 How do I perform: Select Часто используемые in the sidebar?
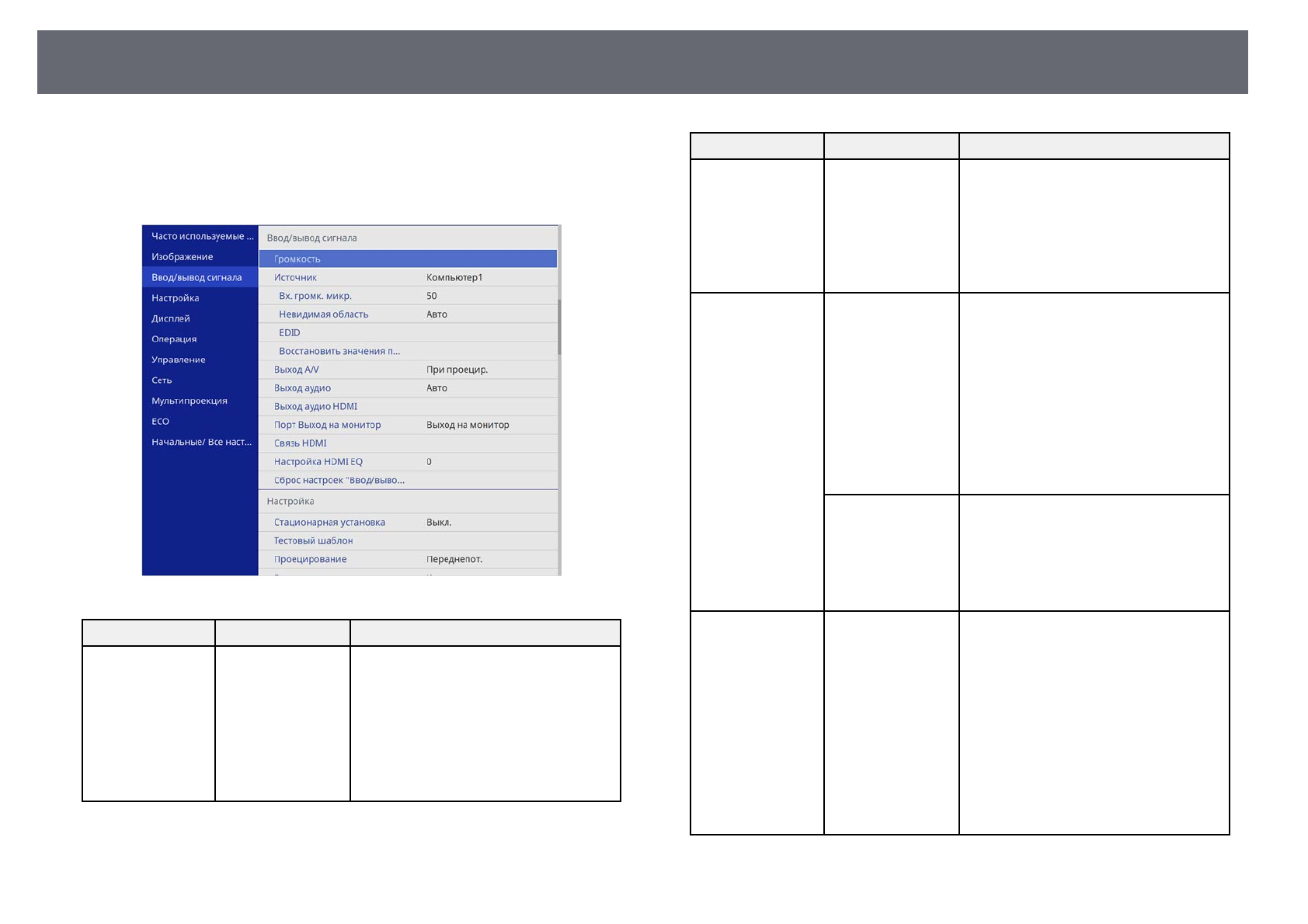click(x=200, y=236)
